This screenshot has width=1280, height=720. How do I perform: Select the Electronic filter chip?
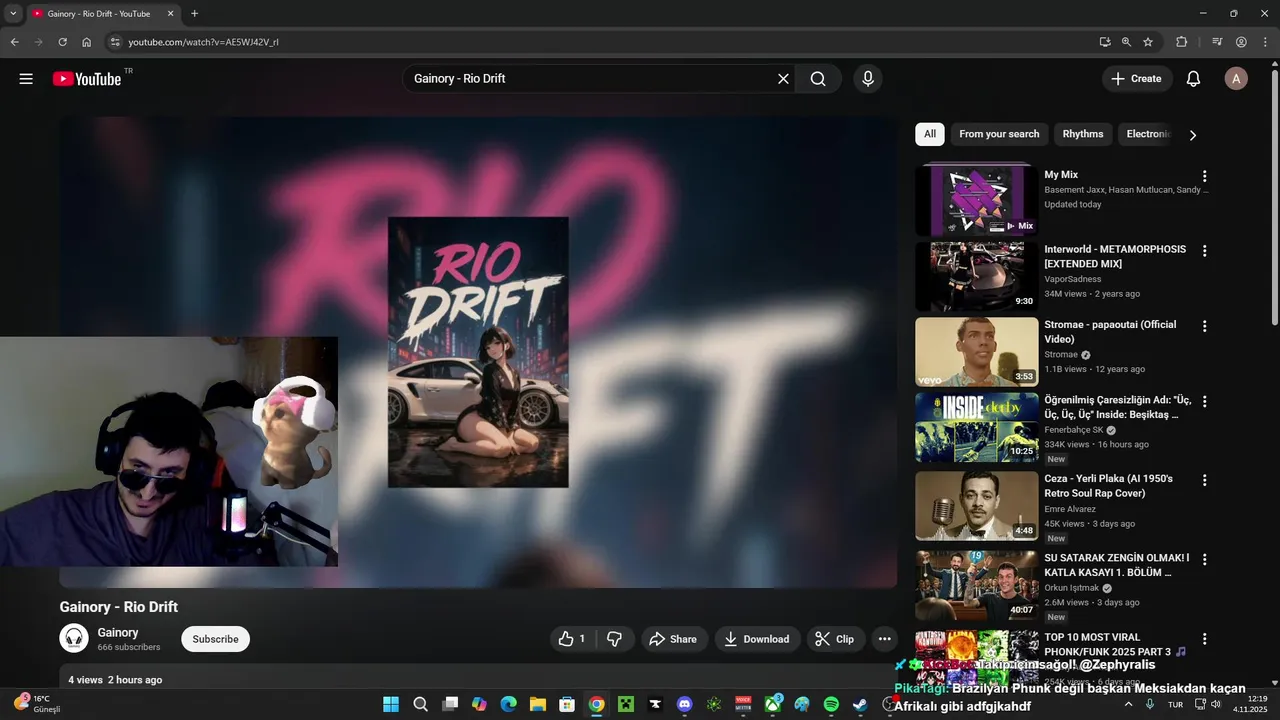click(1147, 134)
